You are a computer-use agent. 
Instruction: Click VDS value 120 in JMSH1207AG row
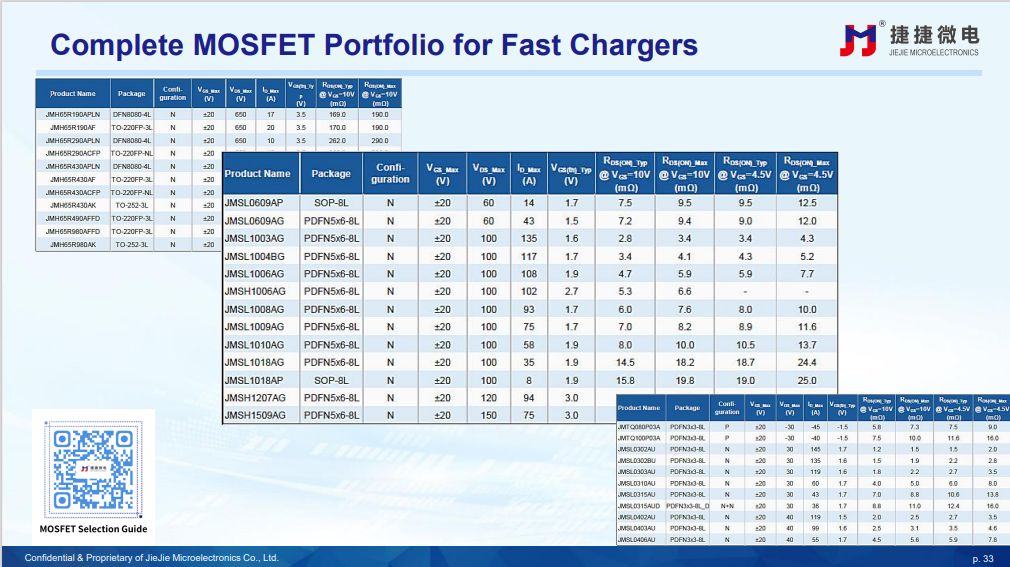click(489, 398)
